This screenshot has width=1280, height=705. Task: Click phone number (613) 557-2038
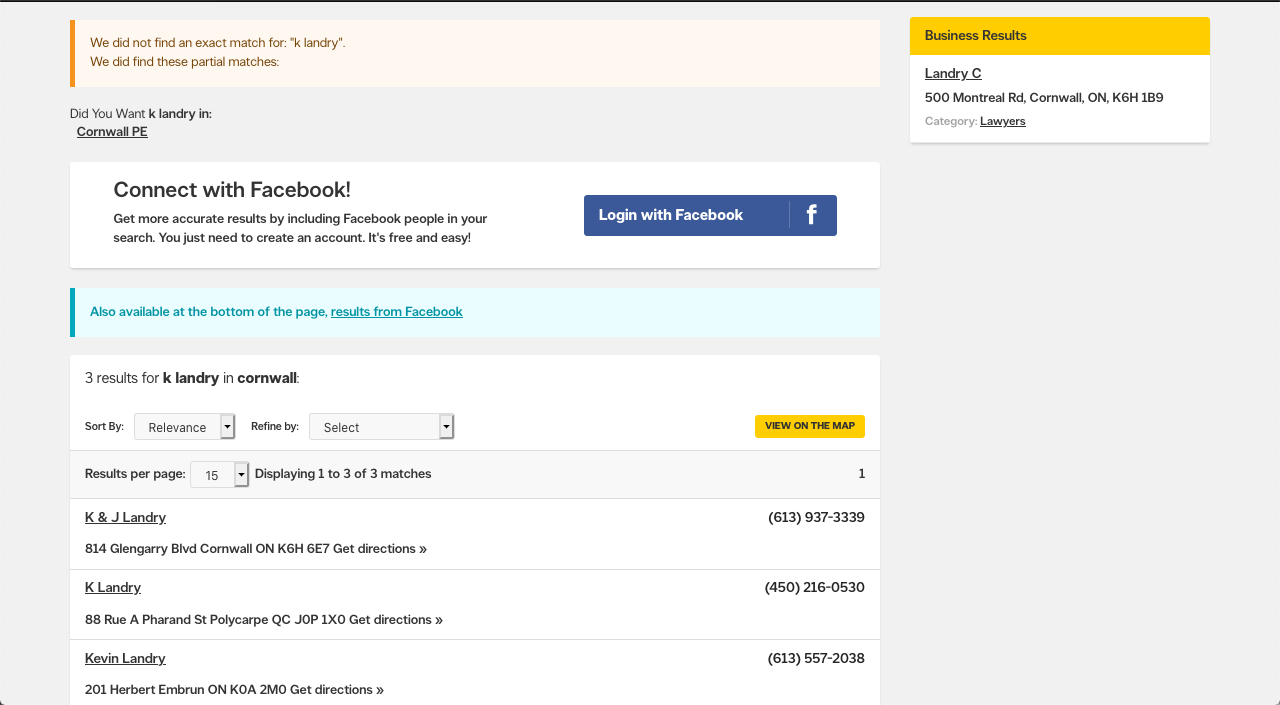tap(816, 659)
